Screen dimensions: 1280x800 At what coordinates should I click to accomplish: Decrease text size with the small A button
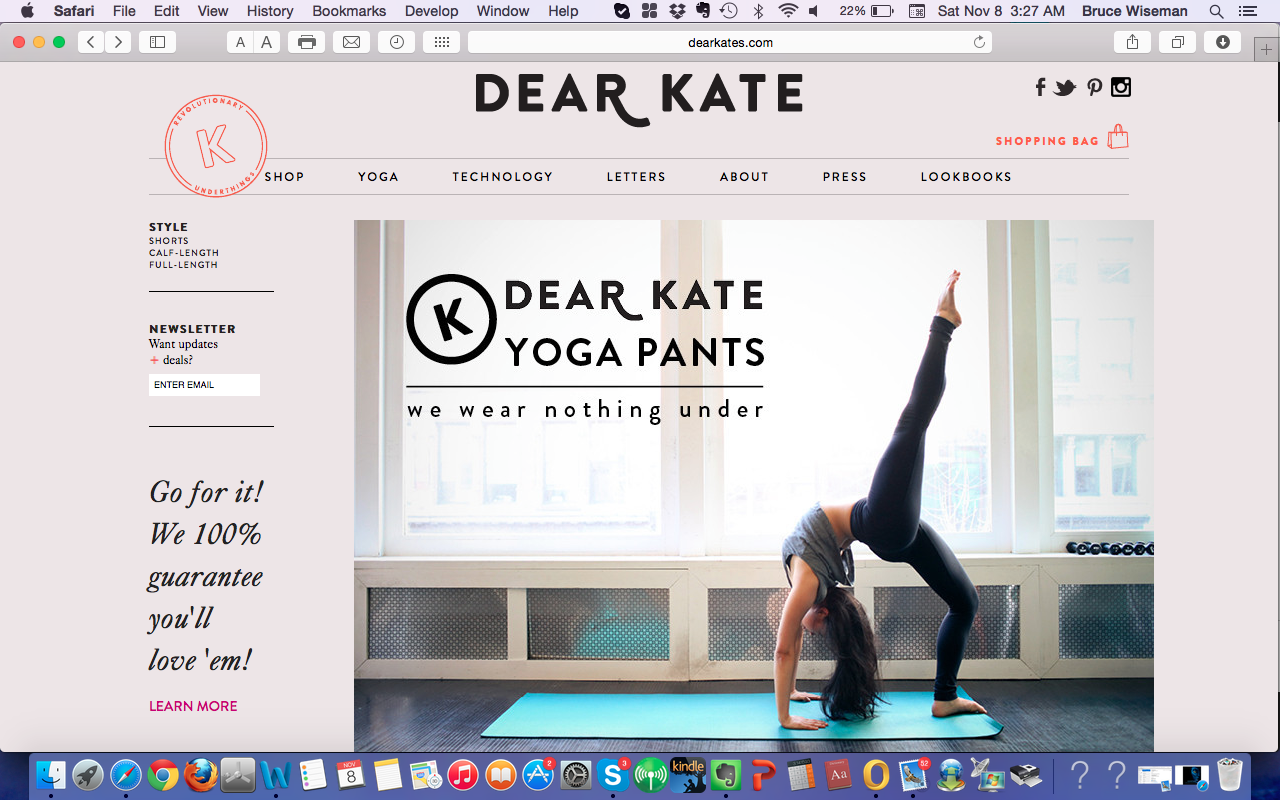pyautogui.click(x=240, y=42)
